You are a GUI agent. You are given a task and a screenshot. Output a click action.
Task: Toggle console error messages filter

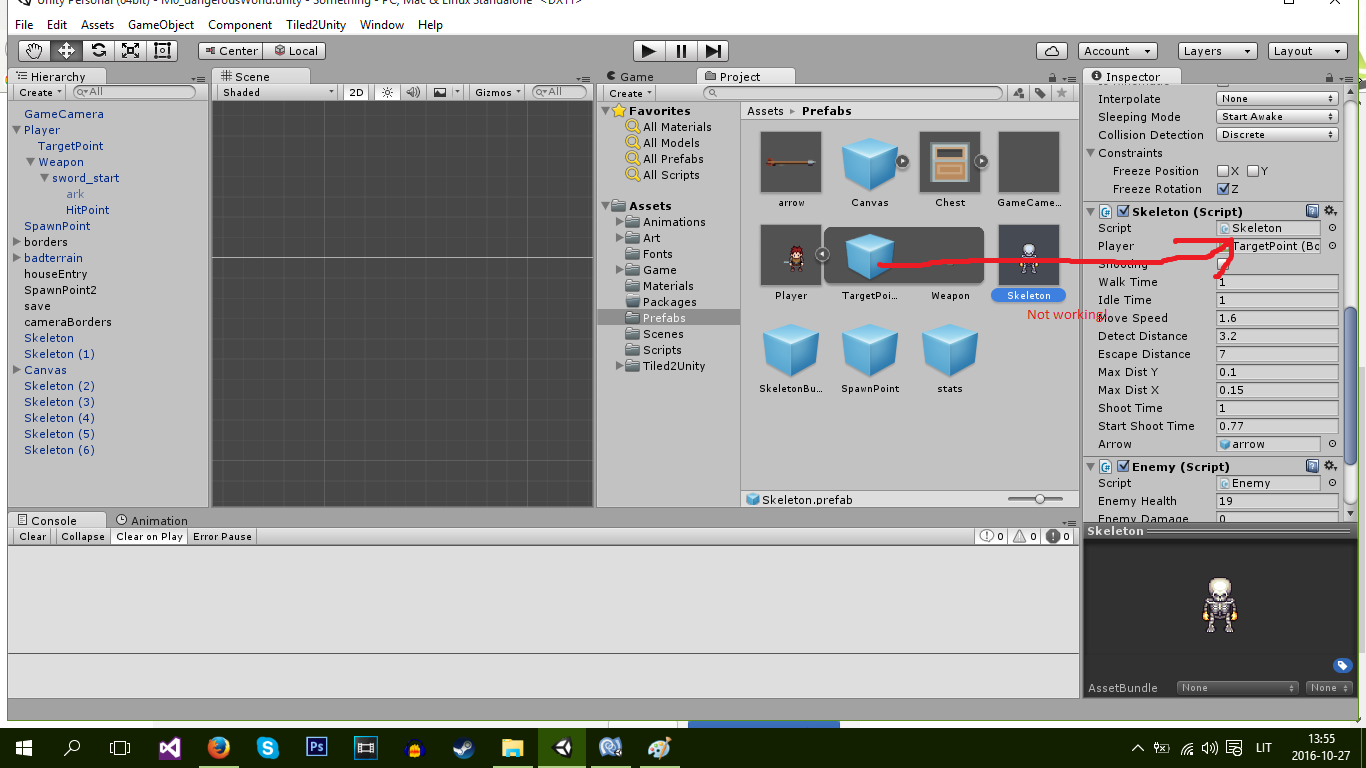[1058, 536]
